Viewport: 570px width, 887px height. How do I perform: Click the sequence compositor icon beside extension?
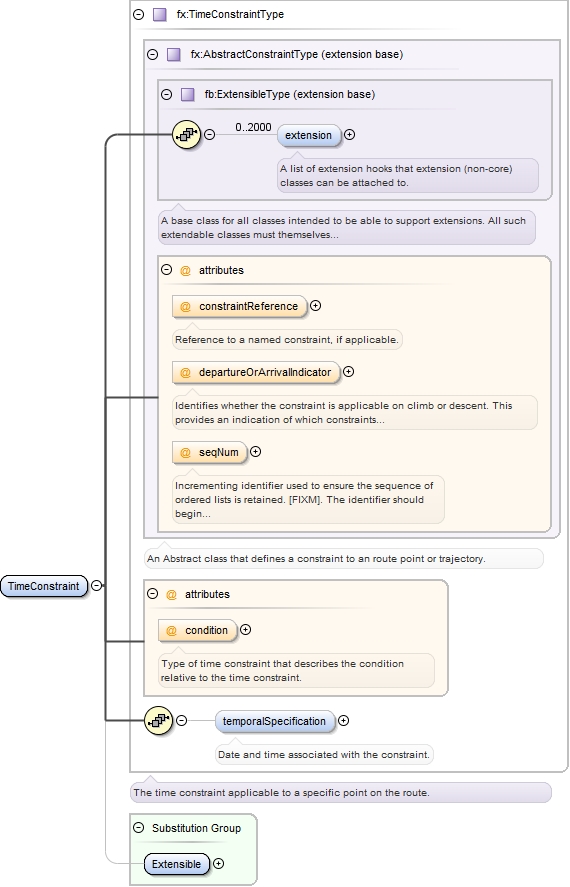click(x=187, y=135)
